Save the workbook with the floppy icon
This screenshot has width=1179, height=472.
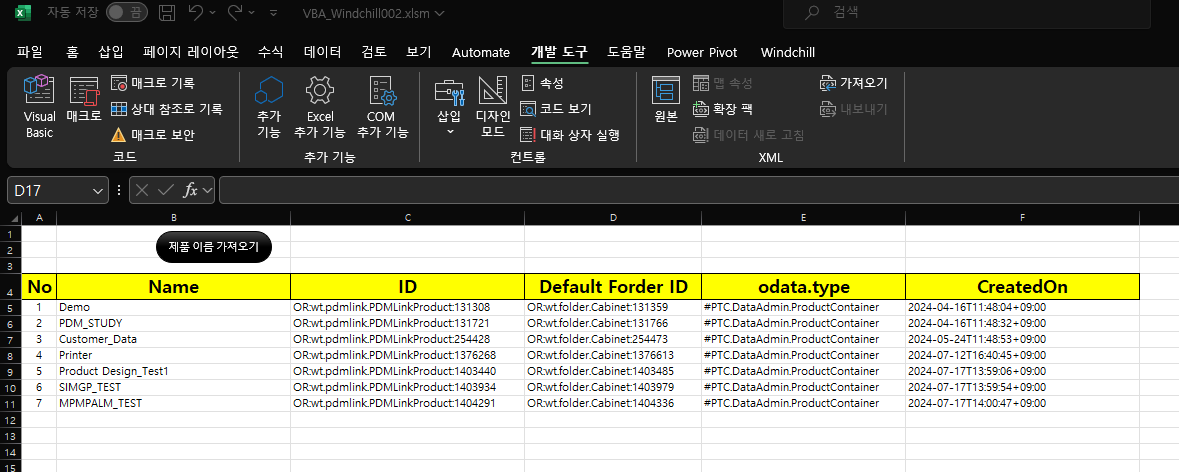coord(167,13)
